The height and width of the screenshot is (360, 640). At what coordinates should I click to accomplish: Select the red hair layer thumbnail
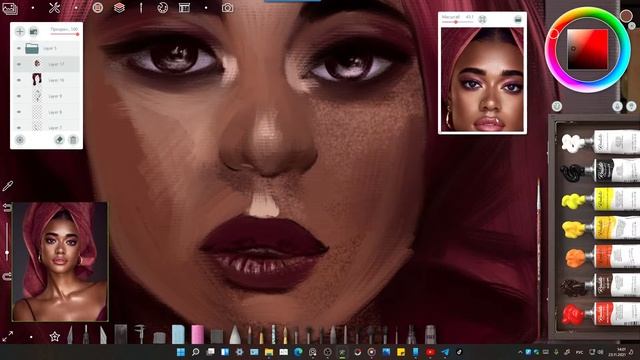coord(37,80)
